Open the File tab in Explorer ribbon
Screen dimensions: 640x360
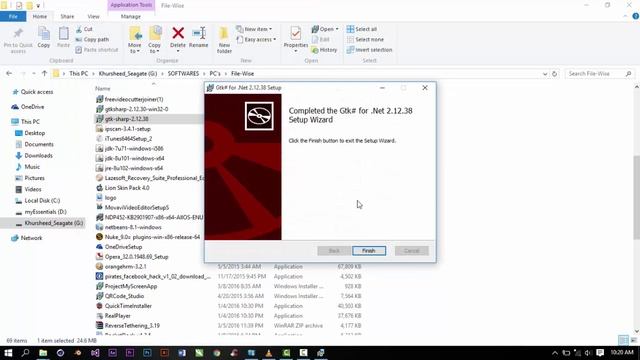[x=13, y=16]
